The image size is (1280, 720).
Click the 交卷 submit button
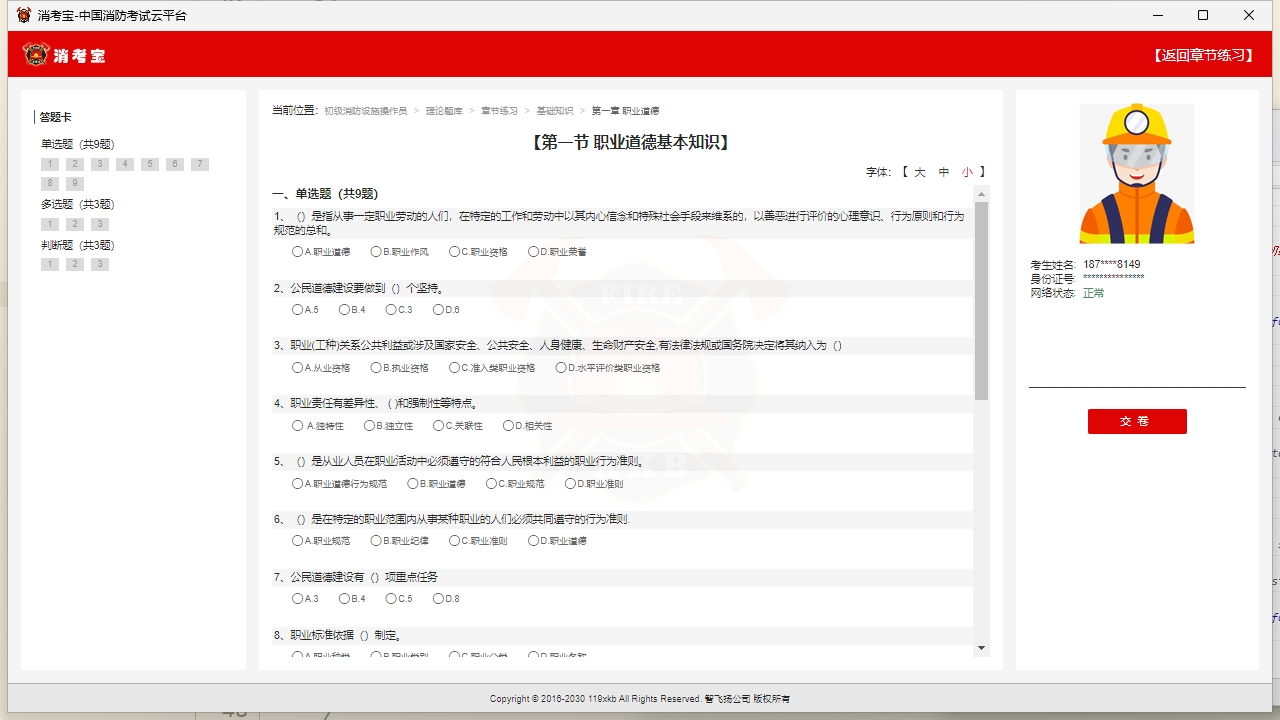(1137, 421)
